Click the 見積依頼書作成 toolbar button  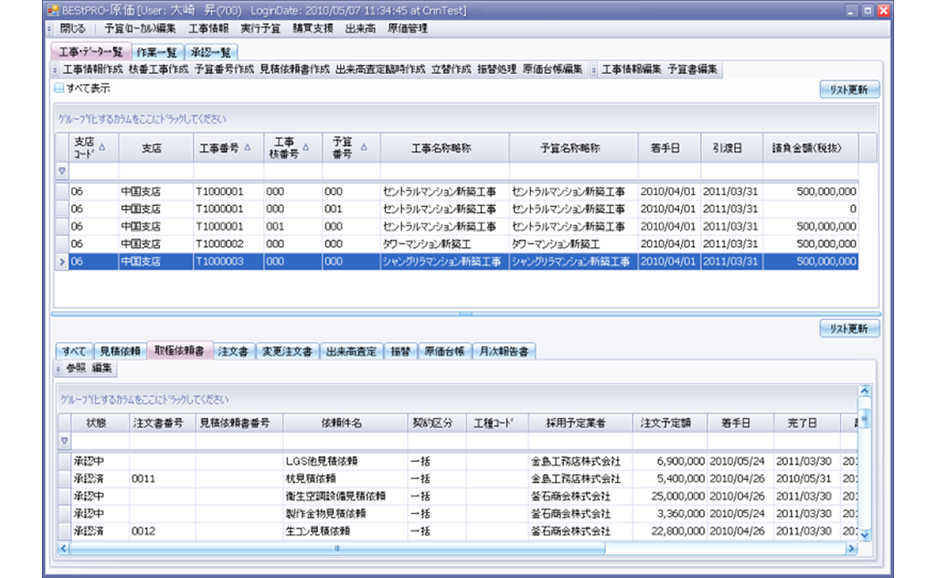click(x=294, y=70)
